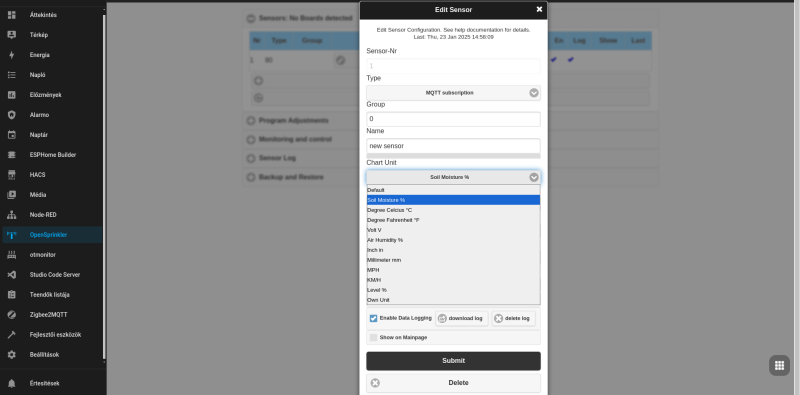The width and height of the screenshot is (800, 395).
Task: Open the Type MQTT subscription dropdown
Action: coord(453,93)
